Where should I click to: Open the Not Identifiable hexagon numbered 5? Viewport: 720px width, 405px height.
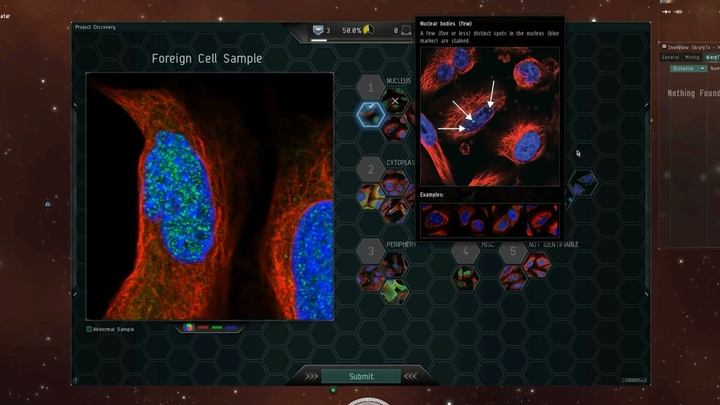[513, 251]
